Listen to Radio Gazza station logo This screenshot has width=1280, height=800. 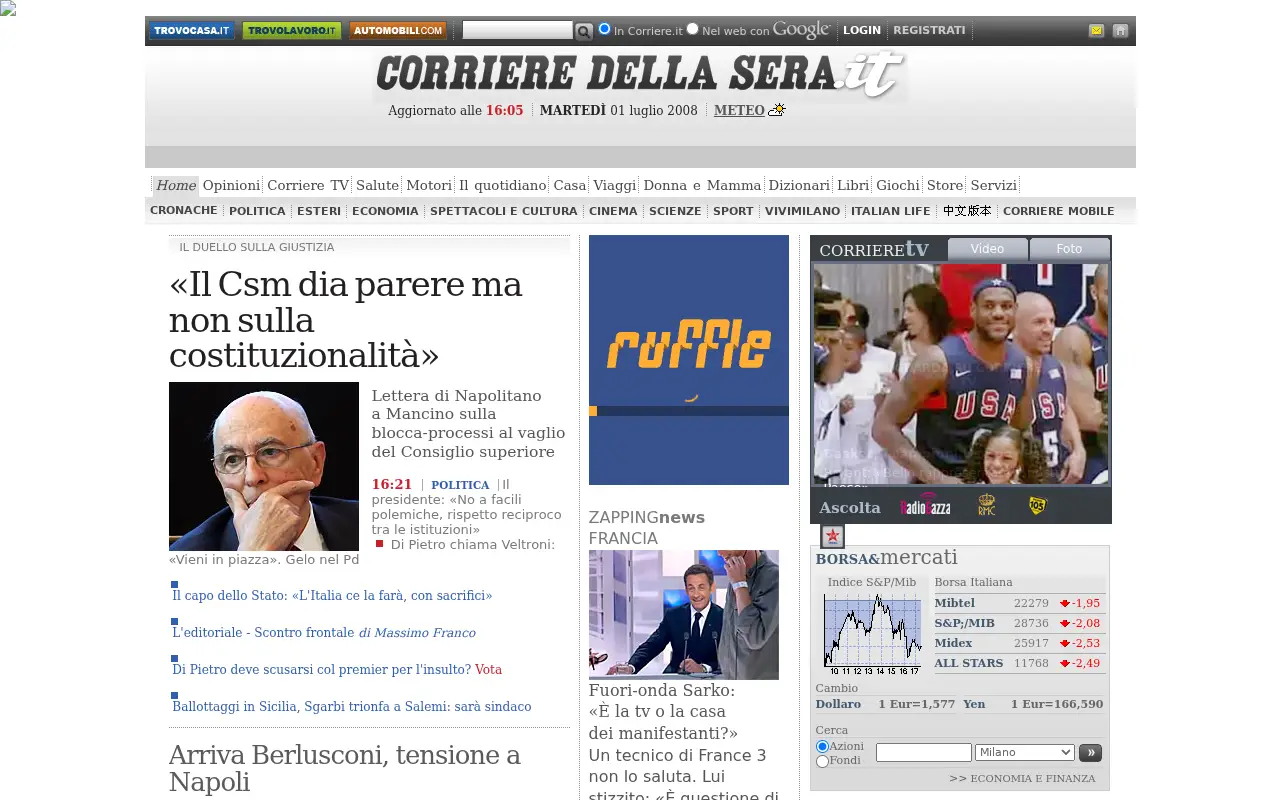(925, 506)
